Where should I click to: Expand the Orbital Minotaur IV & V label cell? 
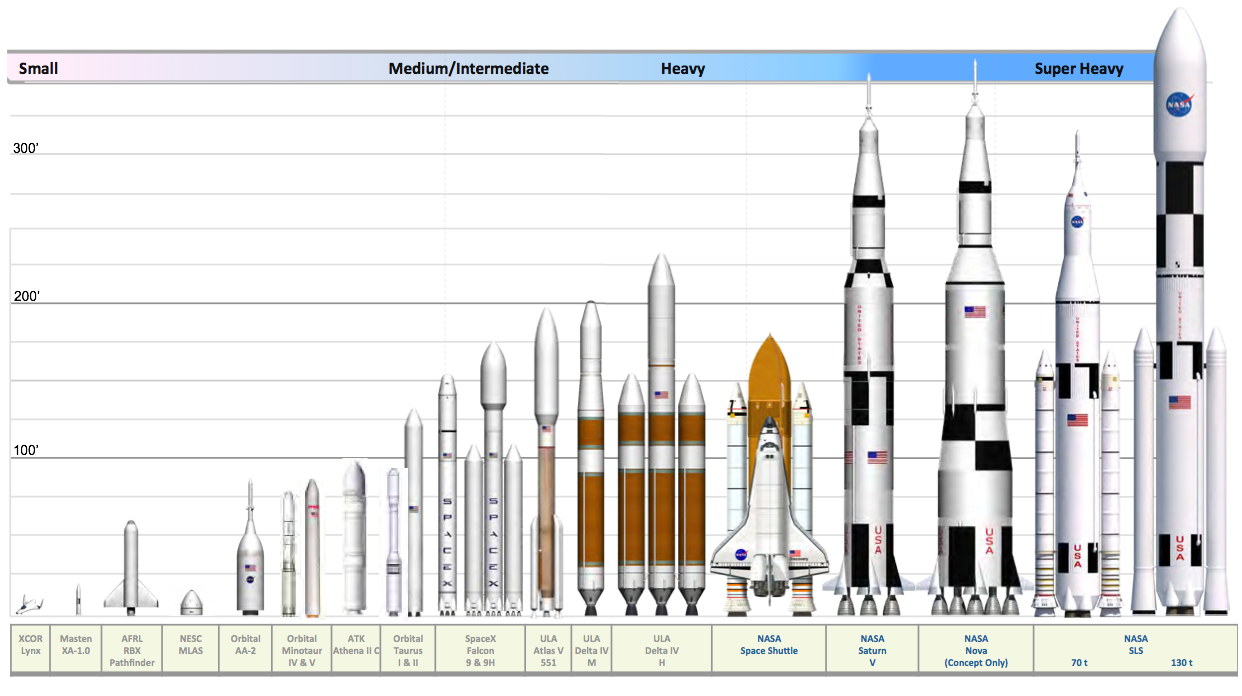pos(301,649)
